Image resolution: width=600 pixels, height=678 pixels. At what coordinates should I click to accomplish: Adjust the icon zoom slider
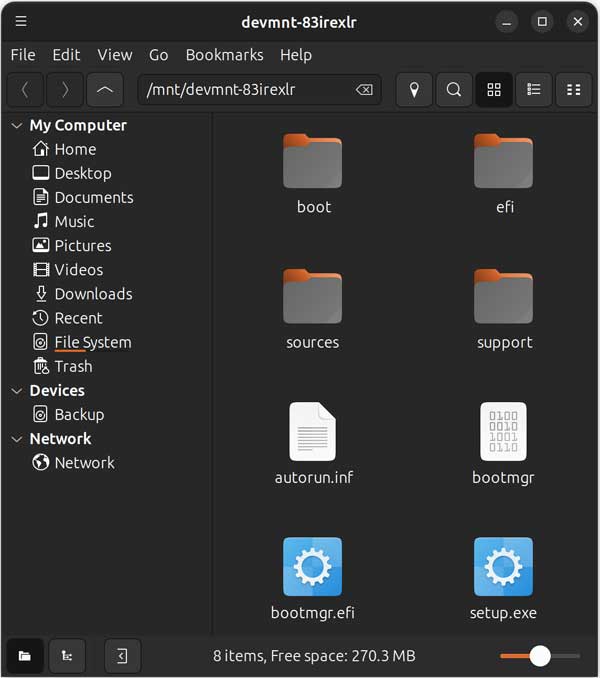coord(540,656)
